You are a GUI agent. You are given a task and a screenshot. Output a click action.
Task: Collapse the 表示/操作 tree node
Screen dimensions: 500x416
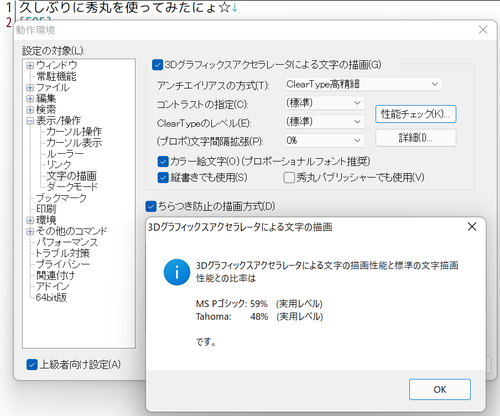pyautogui.click(x=30, y=121)
